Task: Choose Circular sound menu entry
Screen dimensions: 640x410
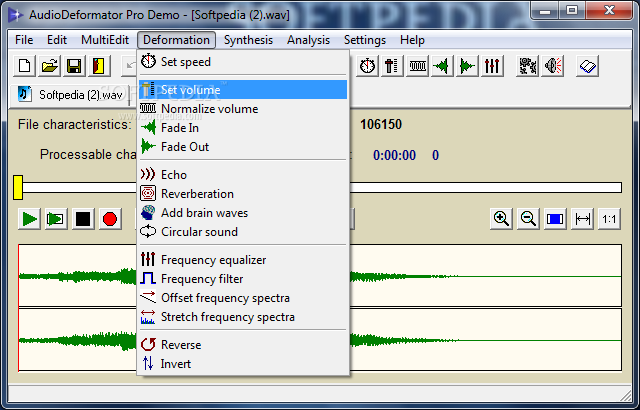Action: (x=243, y=232)
